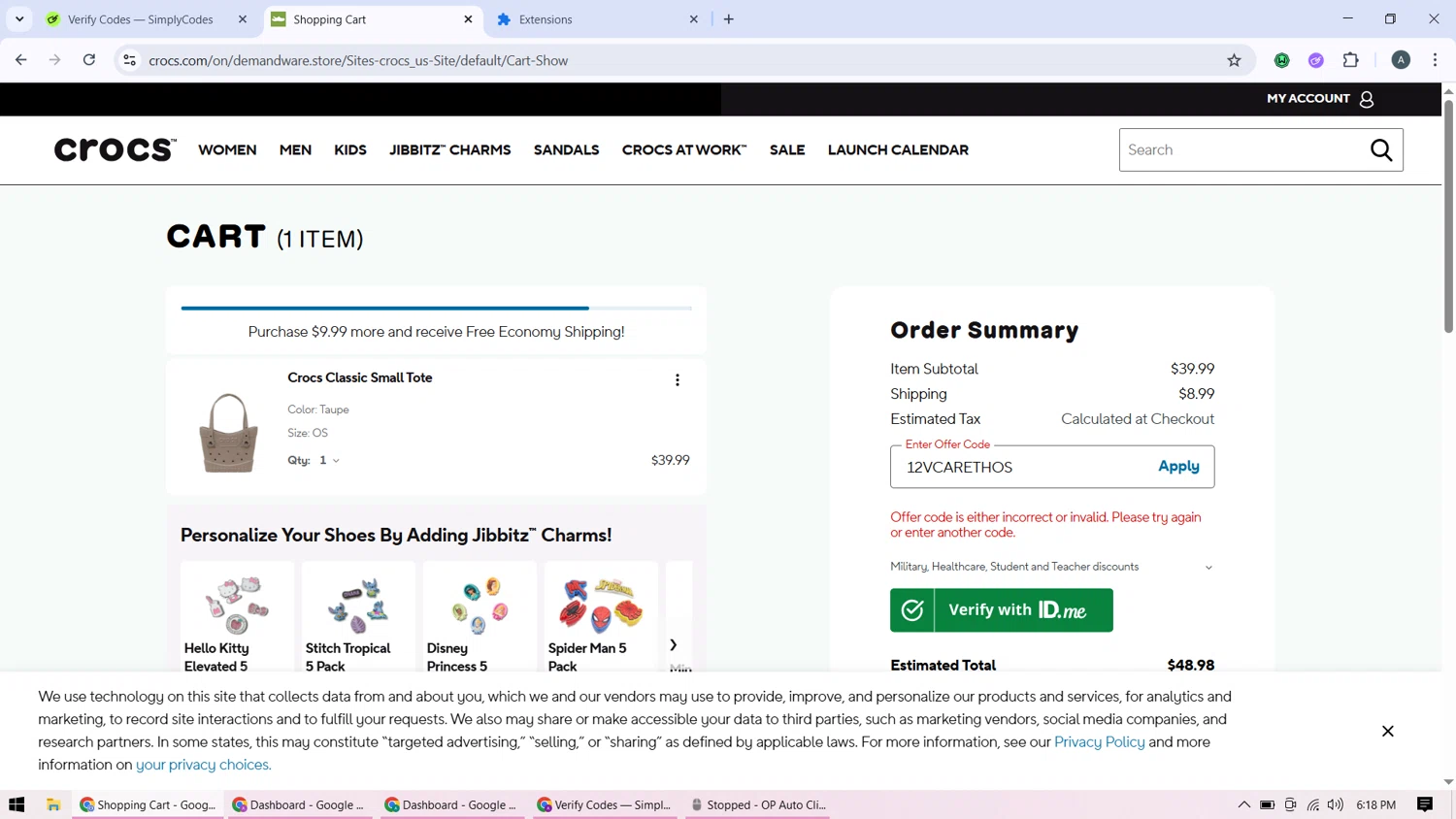Open the tote product thumbnail

(x=229, y=432)
